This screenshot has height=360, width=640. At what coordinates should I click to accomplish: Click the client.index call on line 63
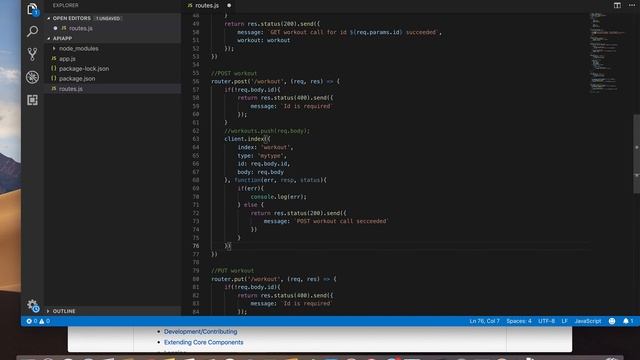click(247, 139)
